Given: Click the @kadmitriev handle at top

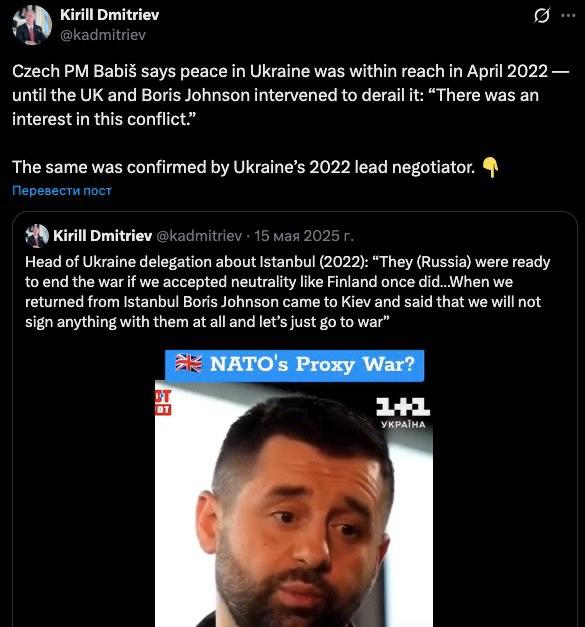Looking at the screenshot, I should pos(103,35).
